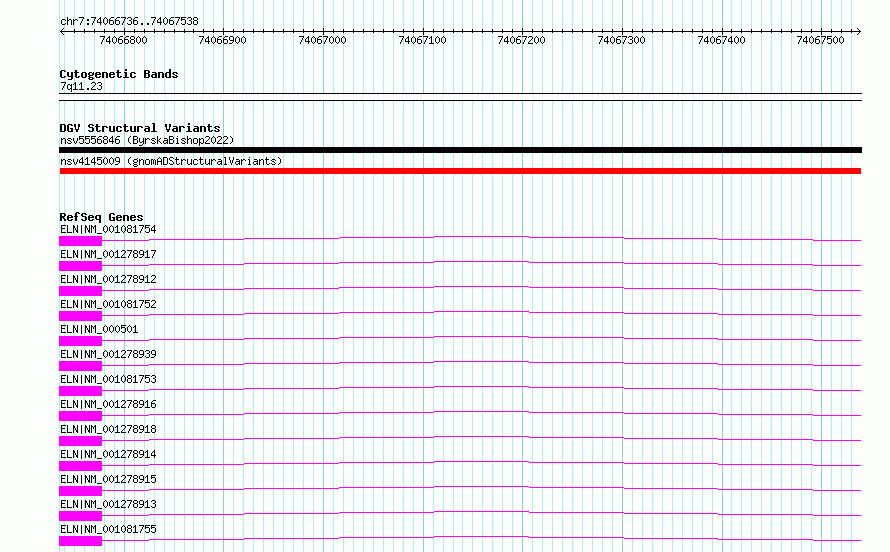Click the 74066800 ruler tick label
Image resolution: width=890 pixels, height=552 pixels.
coord(123,40)
